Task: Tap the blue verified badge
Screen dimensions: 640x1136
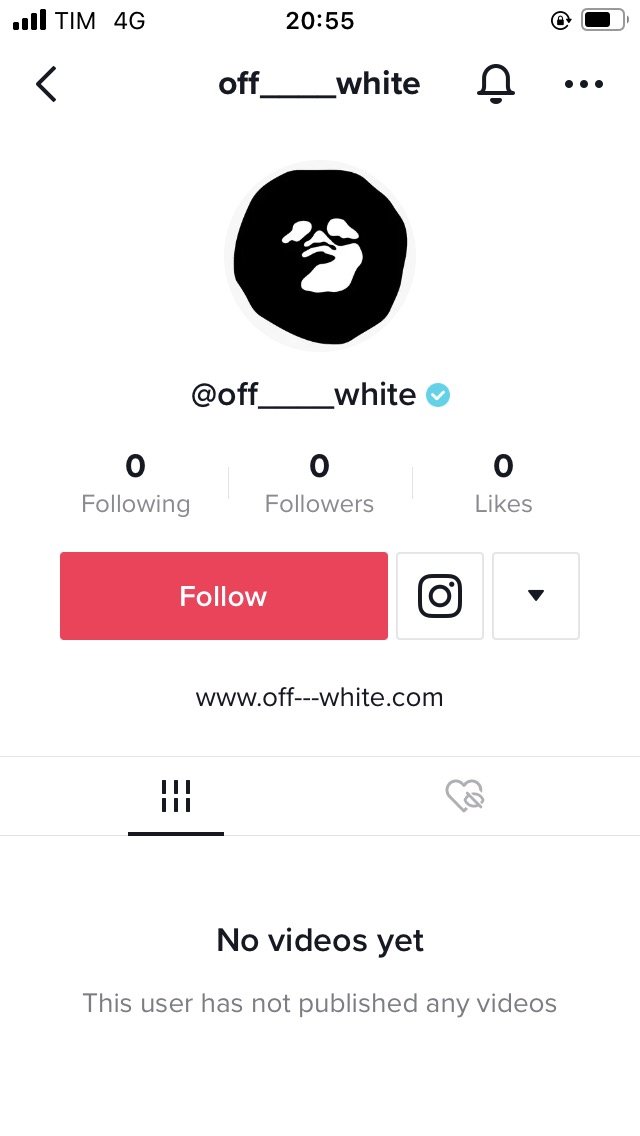Action: [438, 395]
